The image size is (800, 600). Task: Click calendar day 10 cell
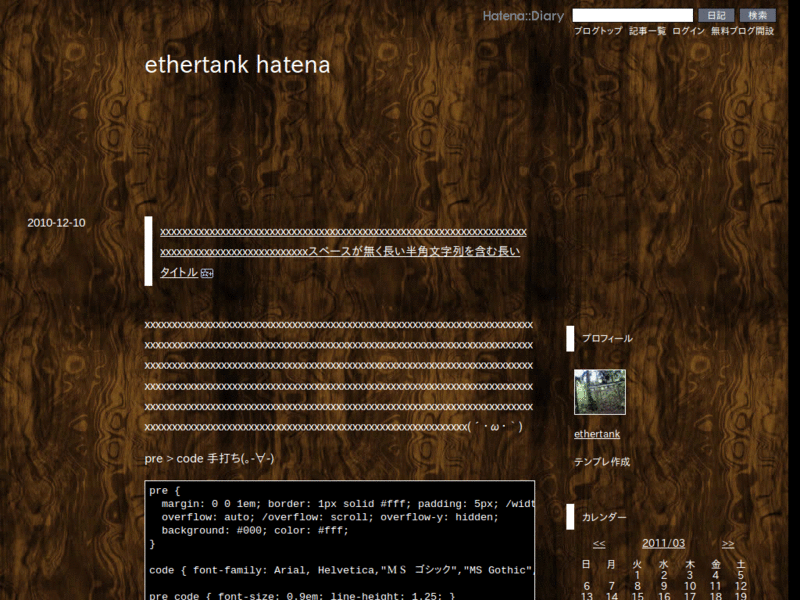[690, 586]
